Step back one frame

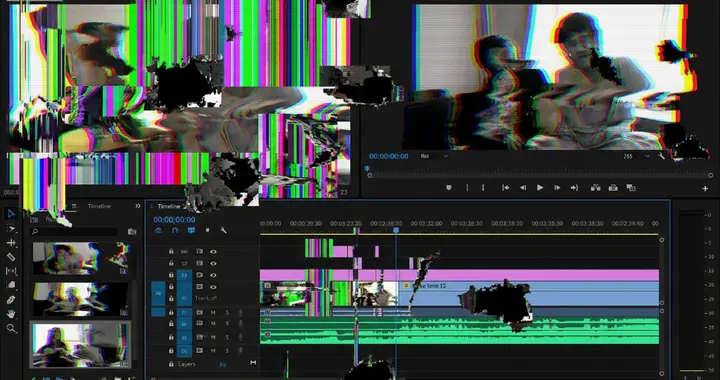tap(523, 188)
